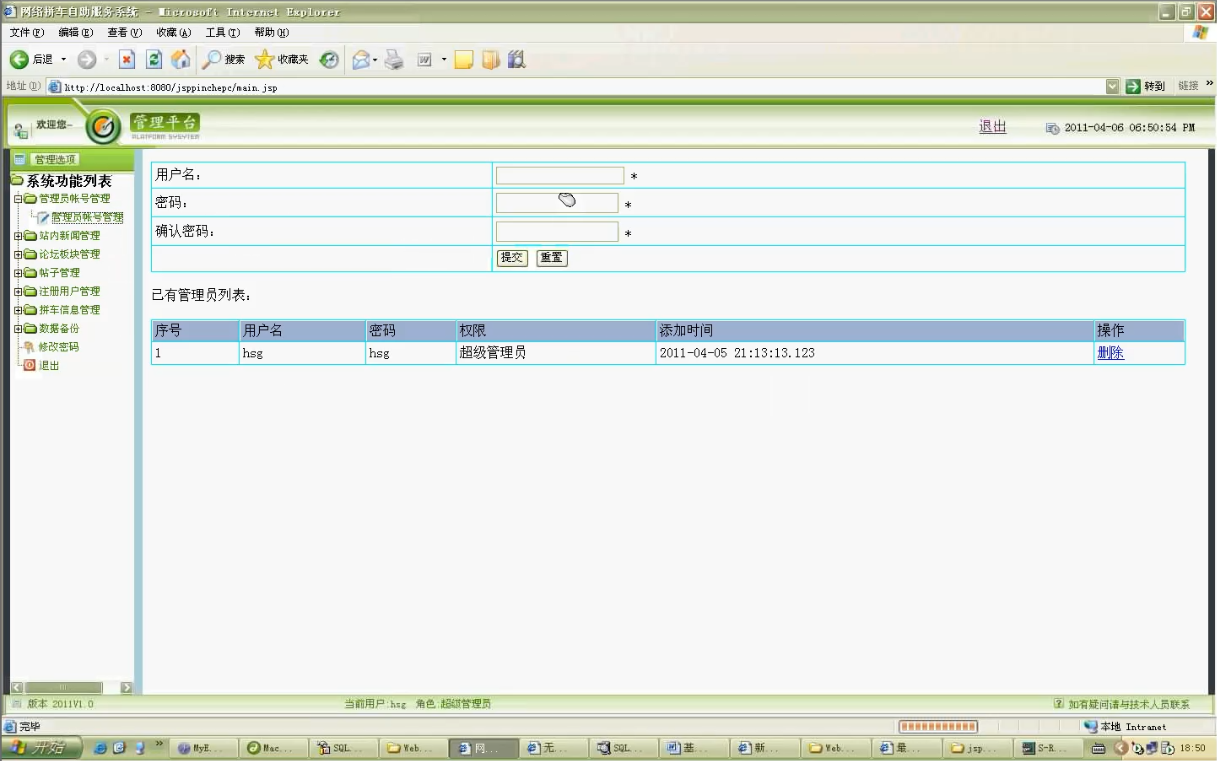Open the History clock icon

[329, 60]
